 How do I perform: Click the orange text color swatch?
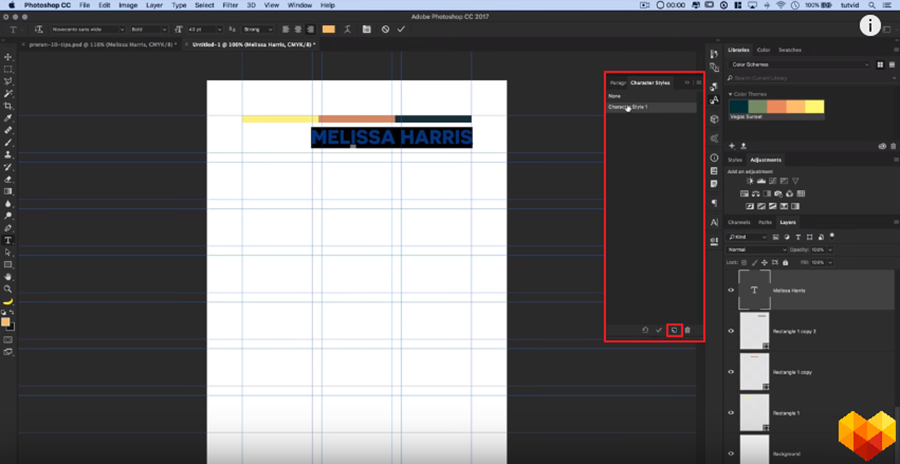point(329,29)
